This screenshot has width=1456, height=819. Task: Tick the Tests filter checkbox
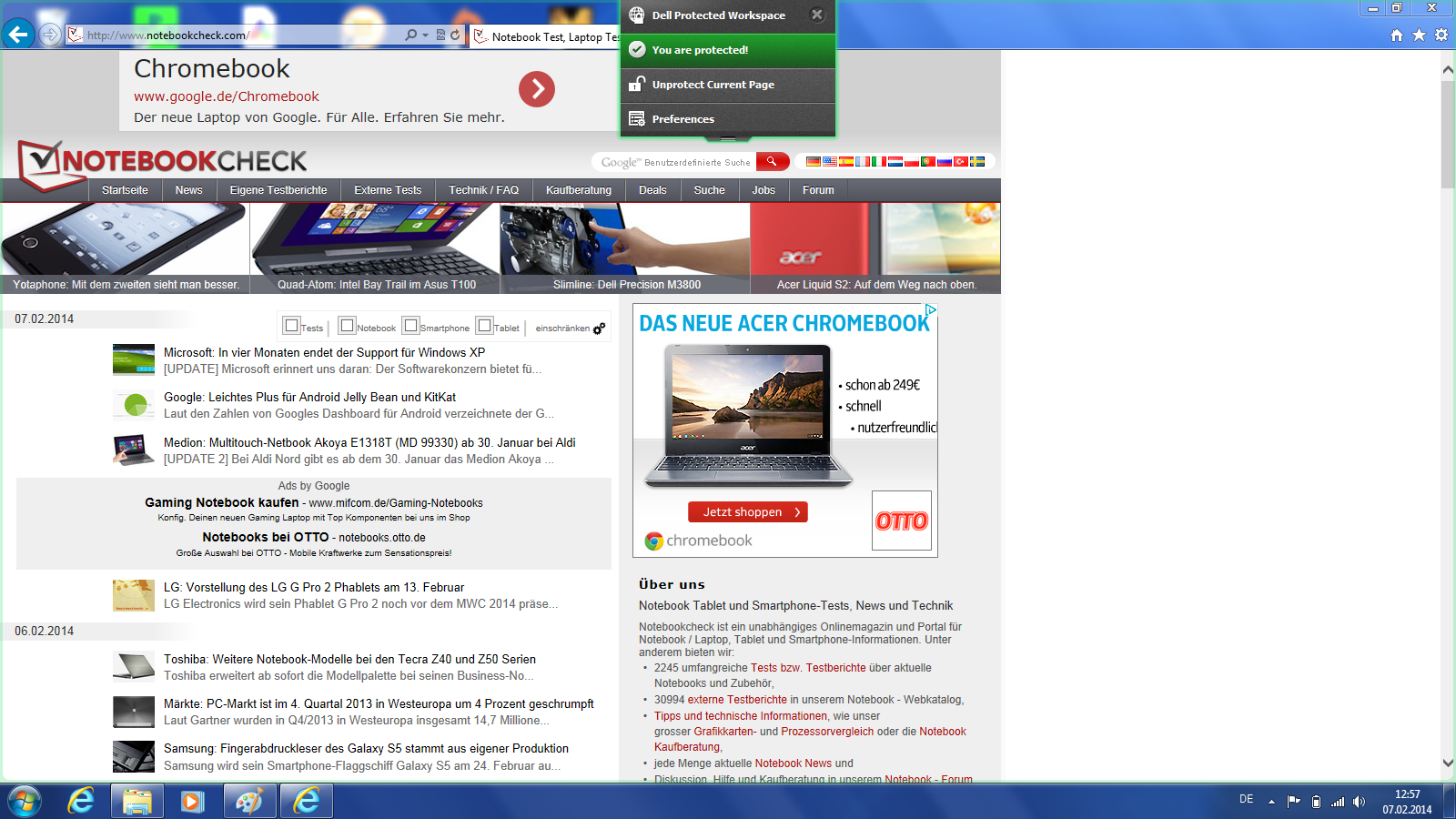(291, 325)
